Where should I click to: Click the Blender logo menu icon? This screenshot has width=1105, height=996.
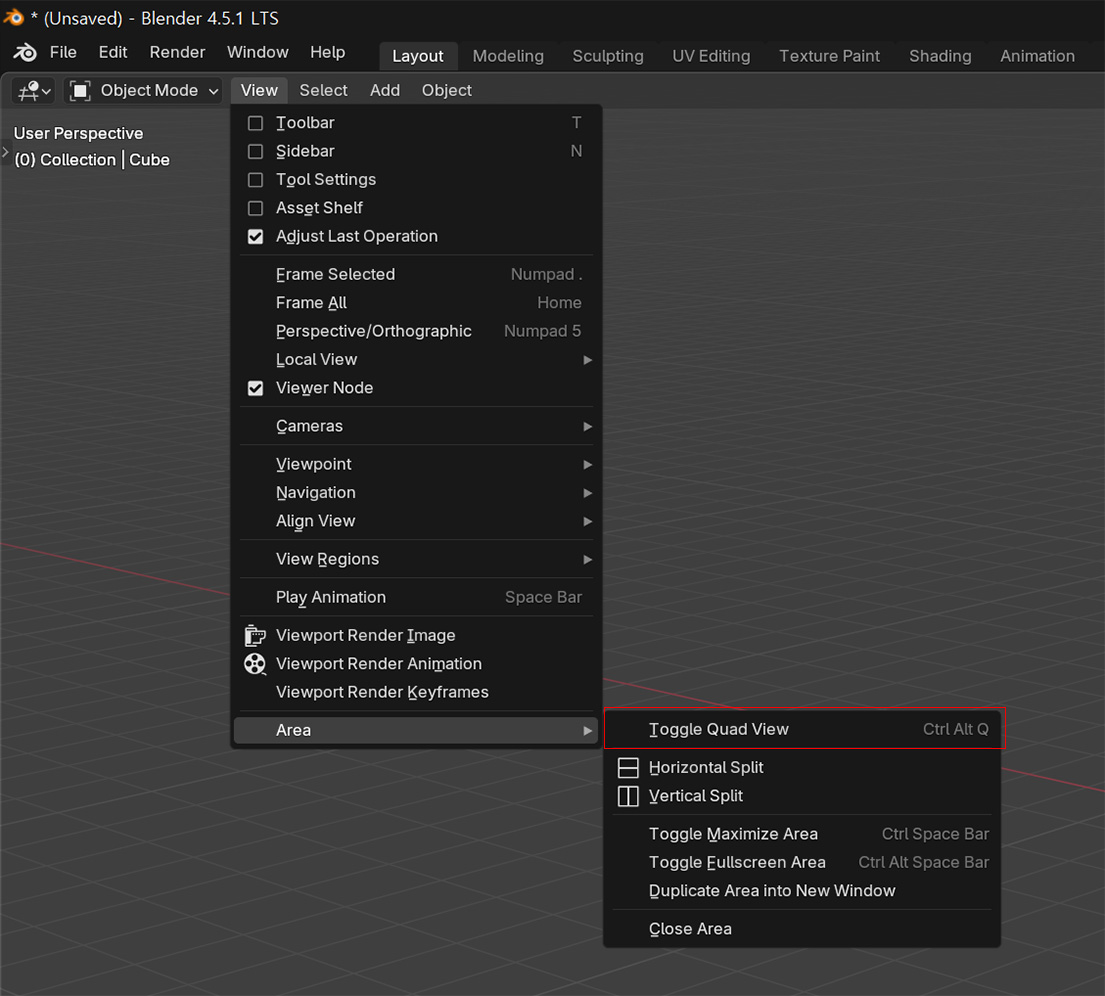(25, 52)
